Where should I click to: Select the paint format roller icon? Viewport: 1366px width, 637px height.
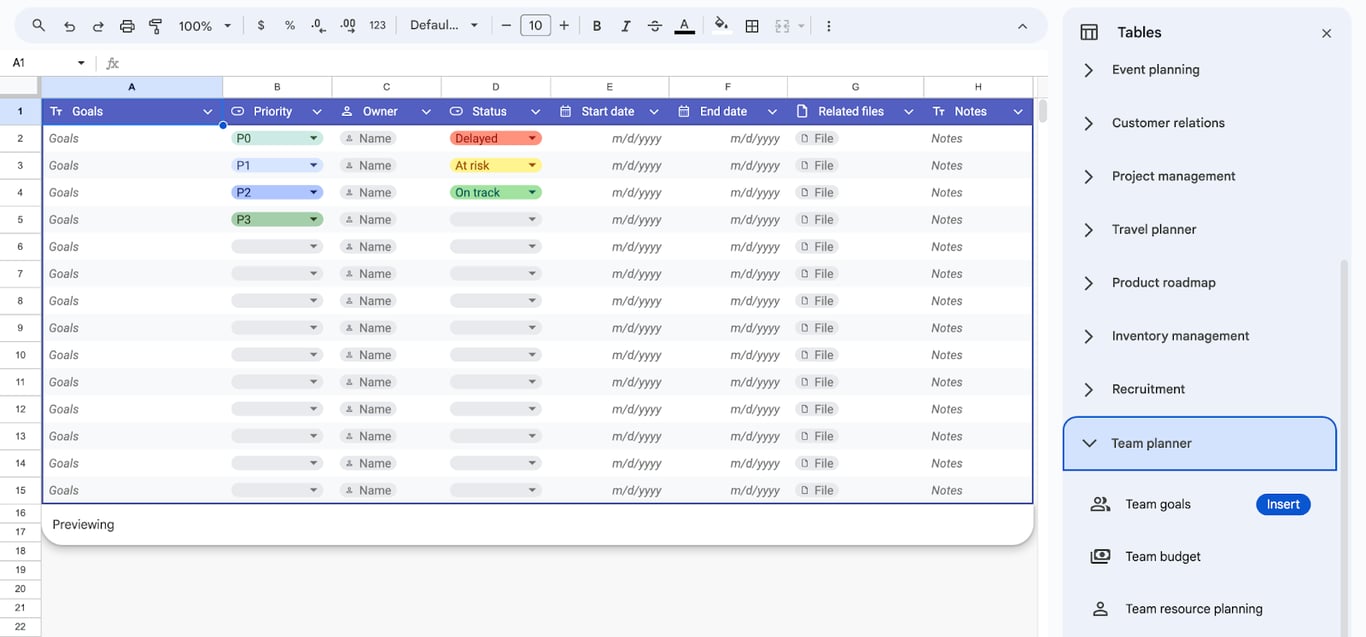click(x=156, y=26)
